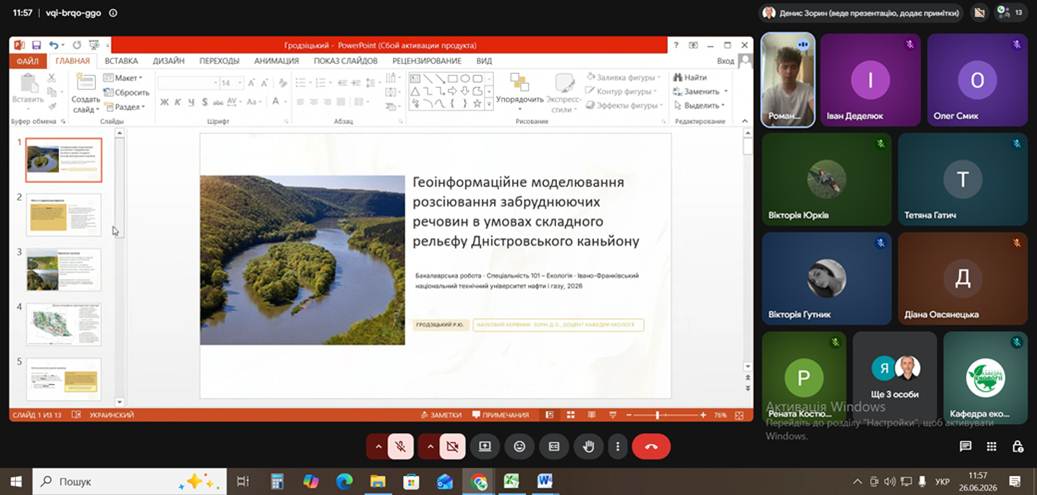Open the ВИД ribbon tab
Image resolution: width=1037 pixels, height=495 pixels.
click(484, 61)
